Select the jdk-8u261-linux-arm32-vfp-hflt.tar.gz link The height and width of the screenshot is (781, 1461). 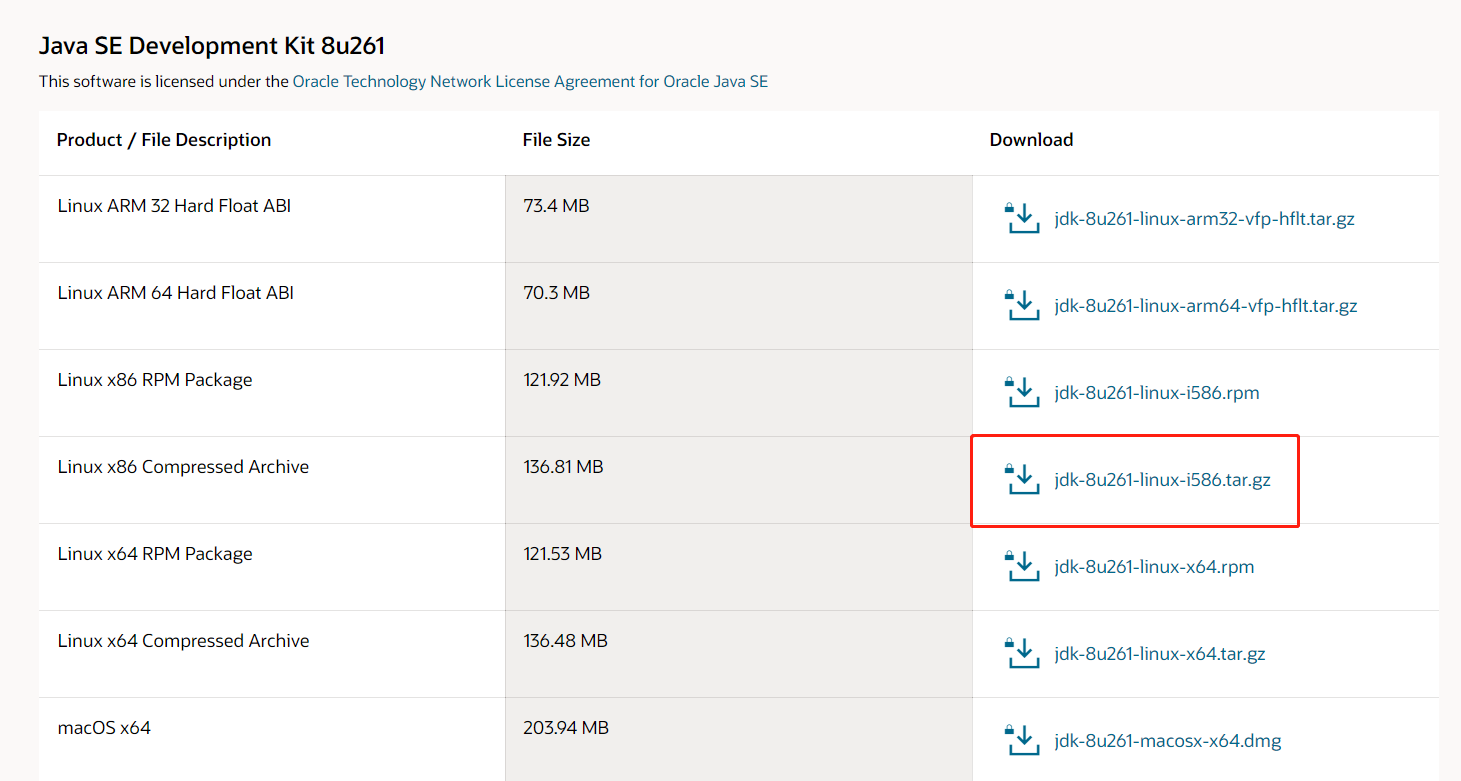[1205, 218]
